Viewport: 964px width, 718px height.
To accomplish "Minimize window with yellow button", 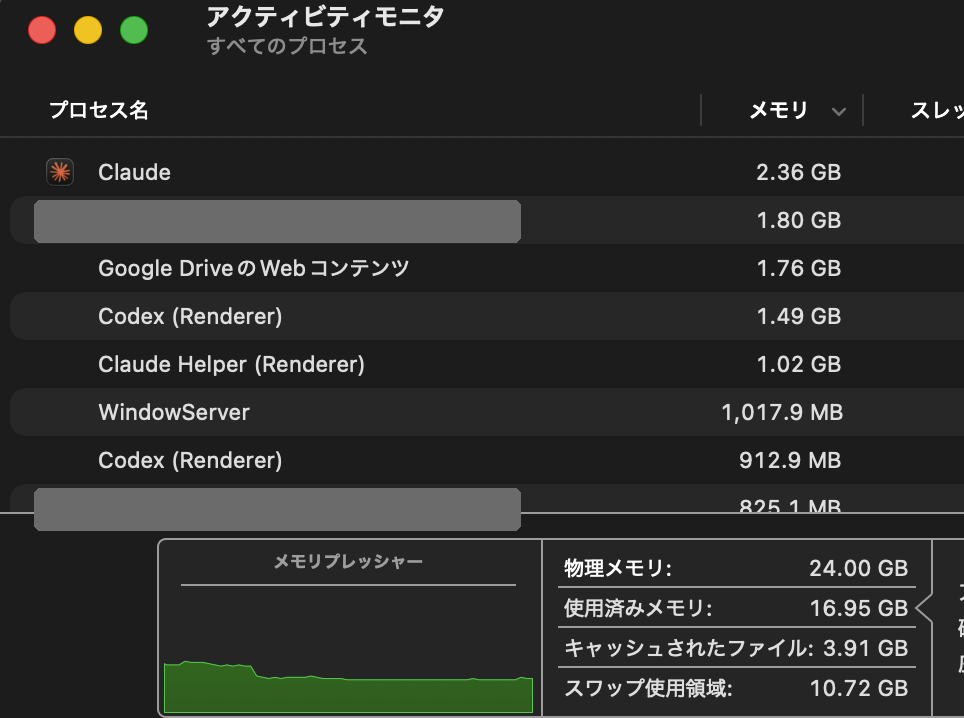I will (88, 30).
